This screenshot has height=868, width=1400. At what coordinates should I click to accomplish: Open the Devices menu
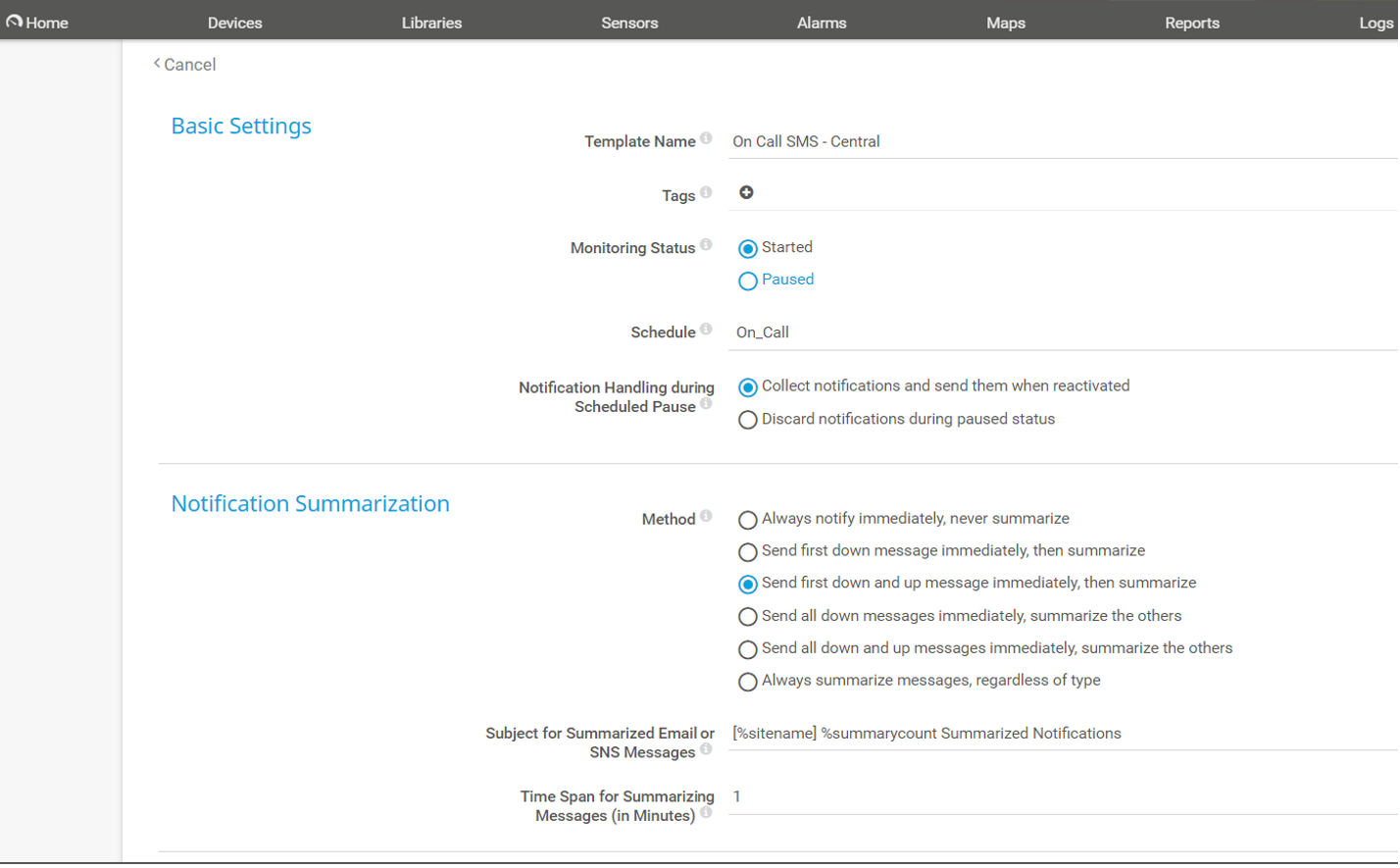pyautogui.click(x=234, y=23)
